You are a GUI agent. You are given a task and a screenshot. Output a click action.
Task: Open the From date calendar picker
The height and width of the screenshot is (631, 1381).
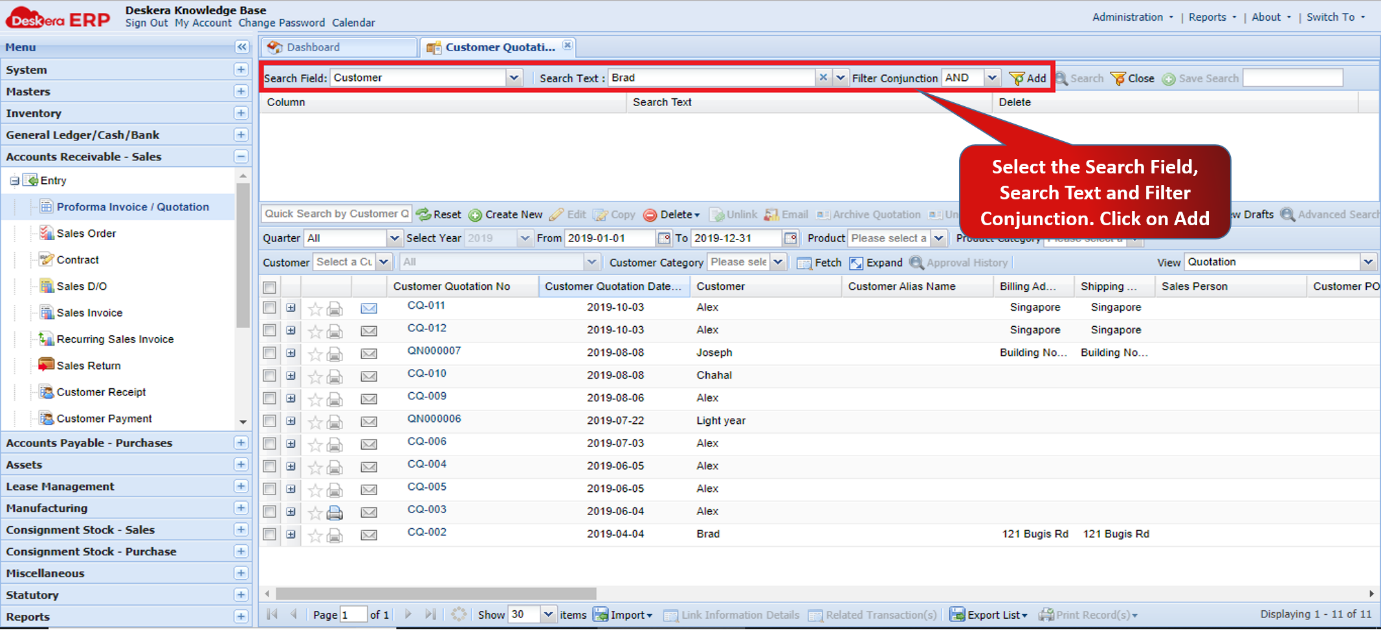[x=664, y=238]
